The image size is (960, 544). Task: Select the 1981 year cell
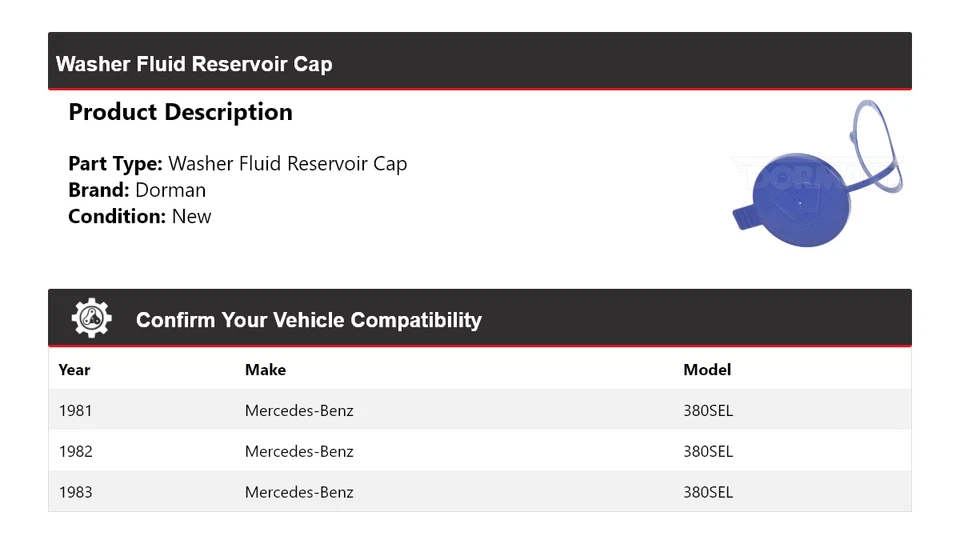tap(75, 411)
